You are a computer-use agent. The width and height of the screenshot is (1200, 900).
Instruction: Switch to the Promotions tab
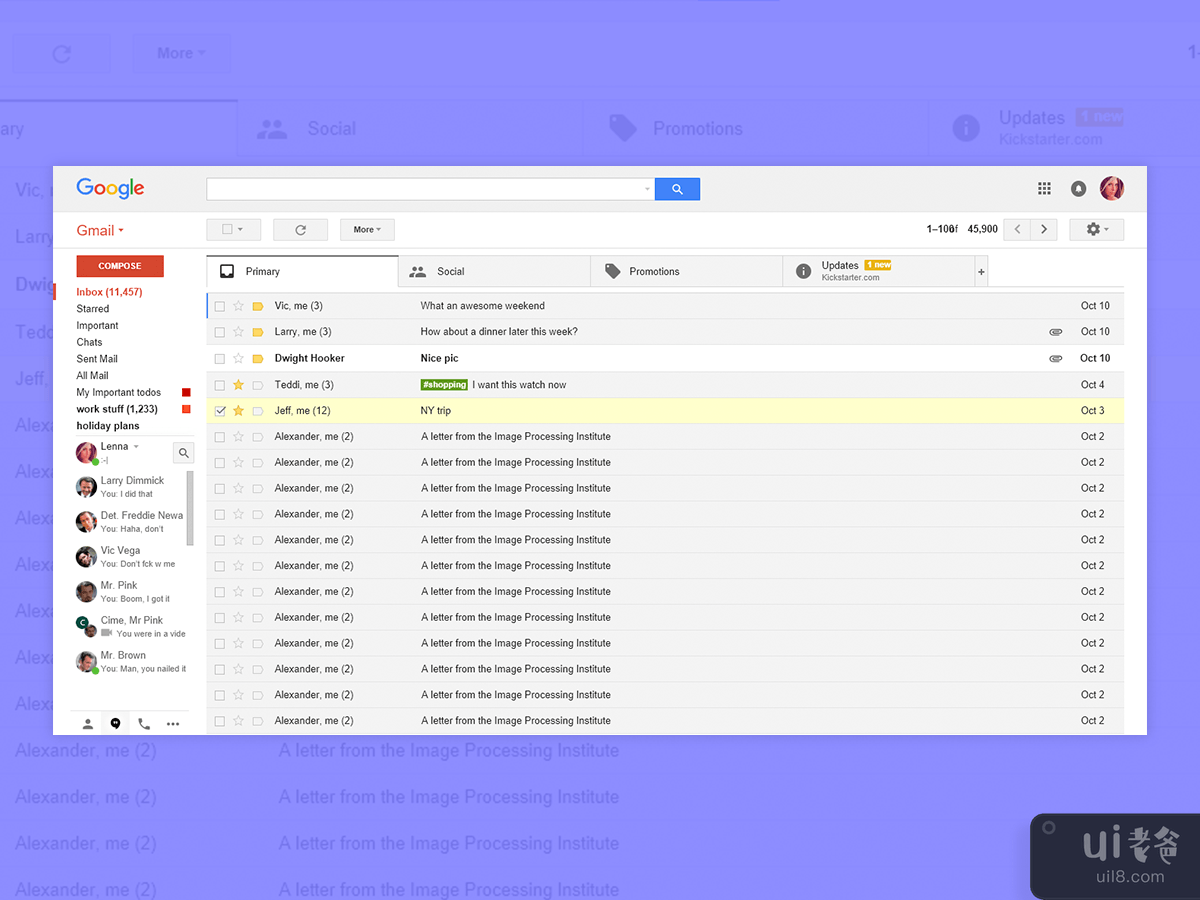click(x=653, y=272)
